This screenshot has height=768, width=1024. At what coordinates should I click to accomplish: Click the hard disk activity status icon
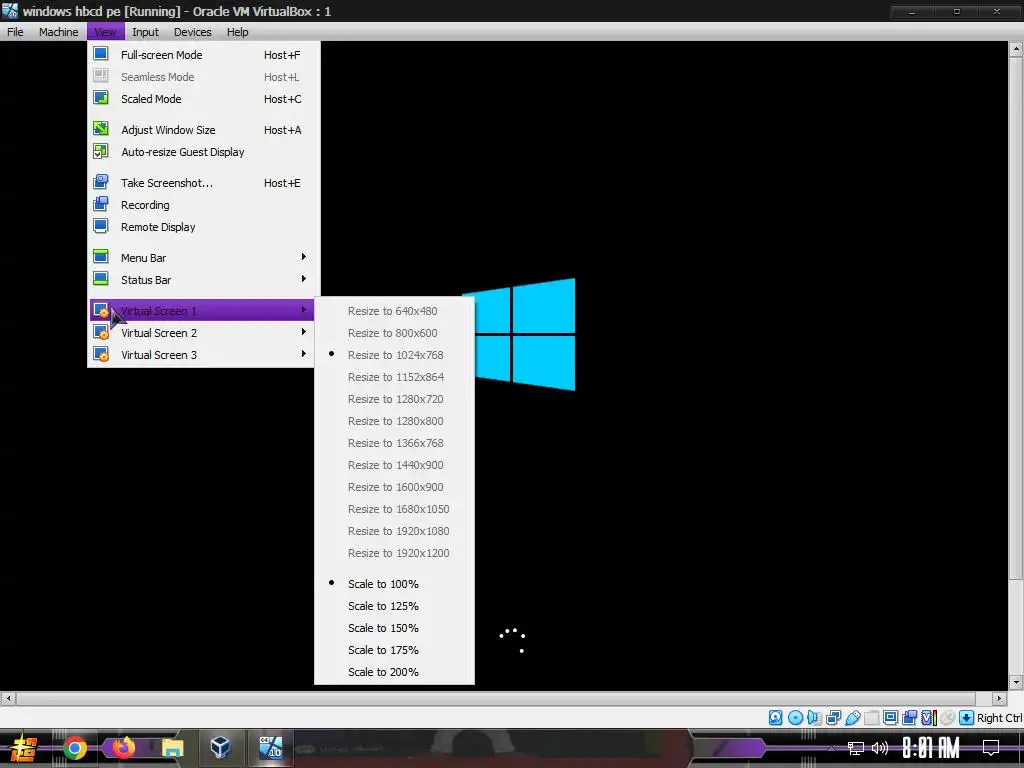coord(775,718)
